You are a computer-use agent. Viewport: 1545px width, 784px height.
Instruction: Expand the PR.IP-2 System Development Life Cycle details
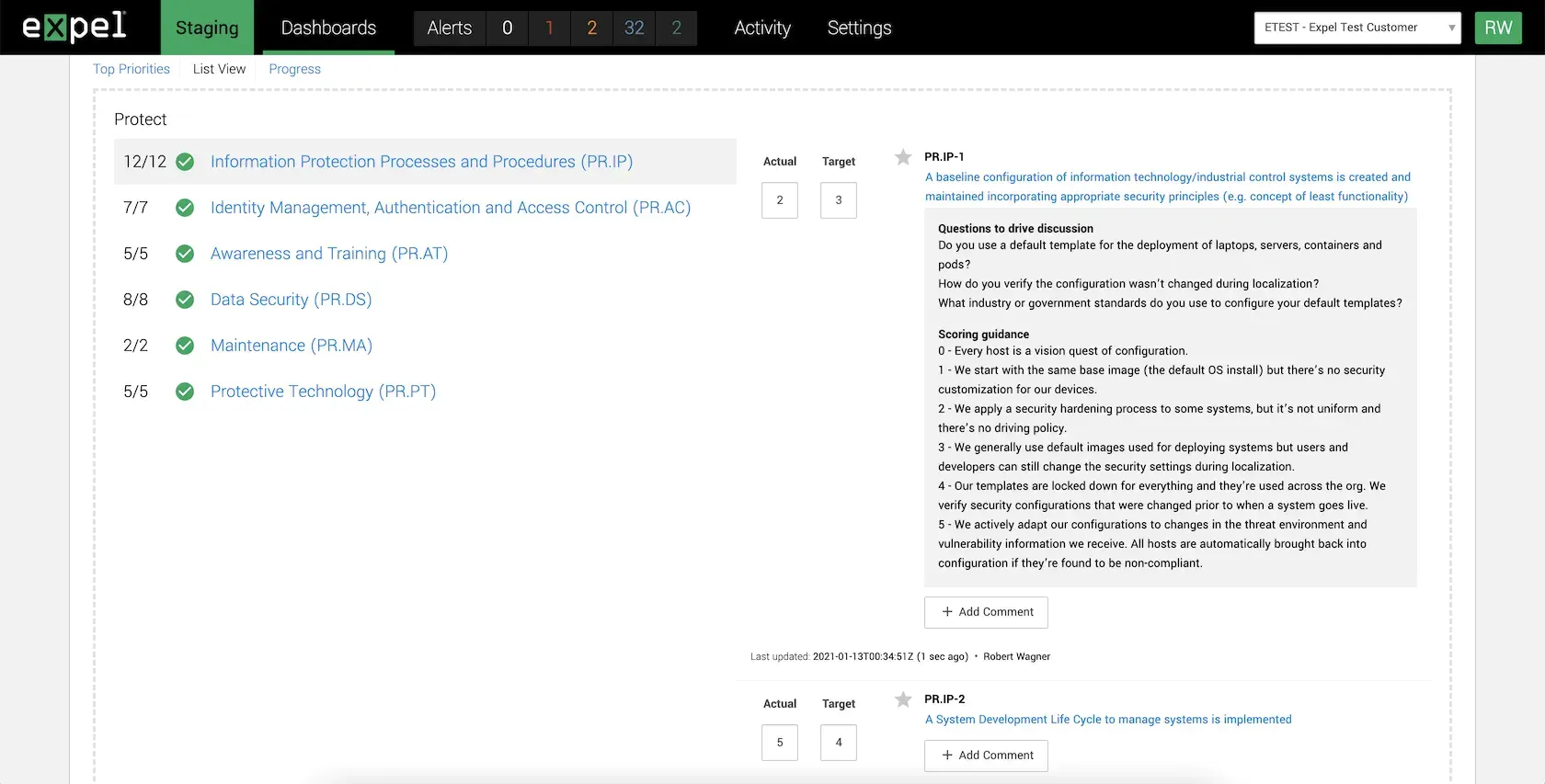click(1107, 720)
